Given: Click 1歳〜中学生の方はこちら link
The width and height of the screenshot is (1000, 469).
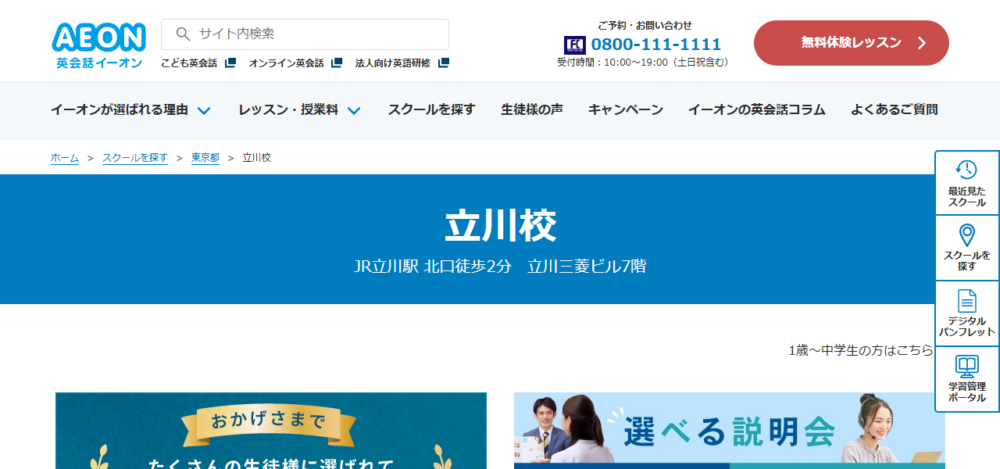Looking at the screenshot, I should tap(861, 351).
